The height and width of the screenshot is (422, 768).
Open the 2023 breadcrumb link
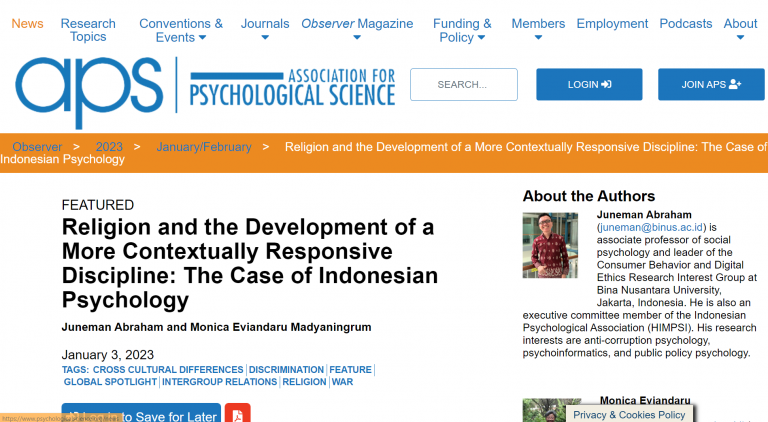point(109,147)
